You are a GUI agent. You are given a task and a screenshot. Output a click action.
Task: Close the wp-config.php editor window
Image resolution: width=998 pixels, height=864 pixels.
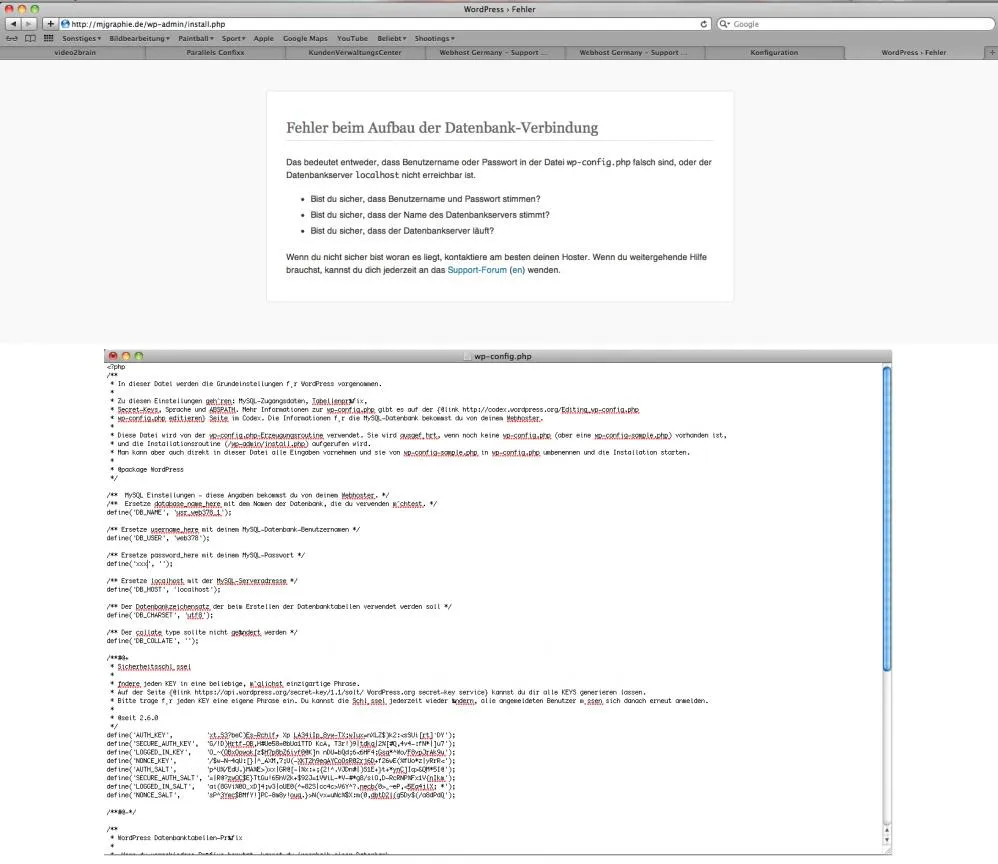113,356
